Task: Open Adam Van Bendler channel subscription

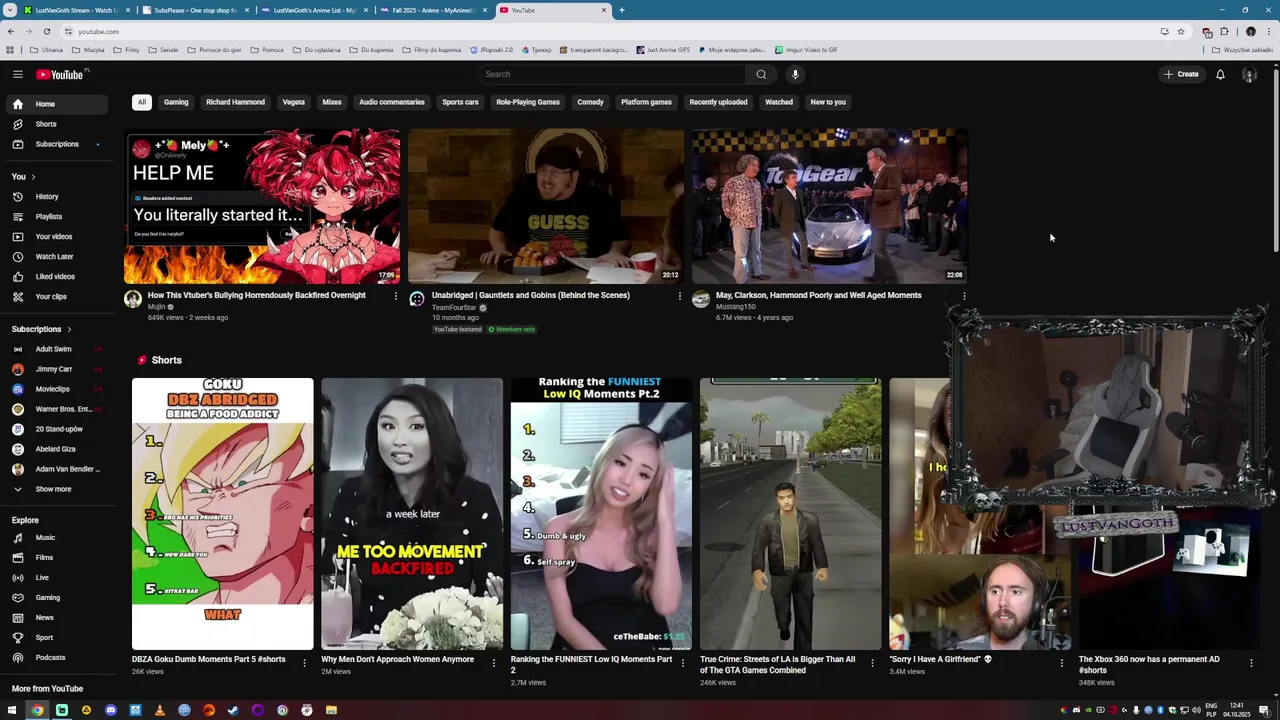Action: [x=58, y=469]
